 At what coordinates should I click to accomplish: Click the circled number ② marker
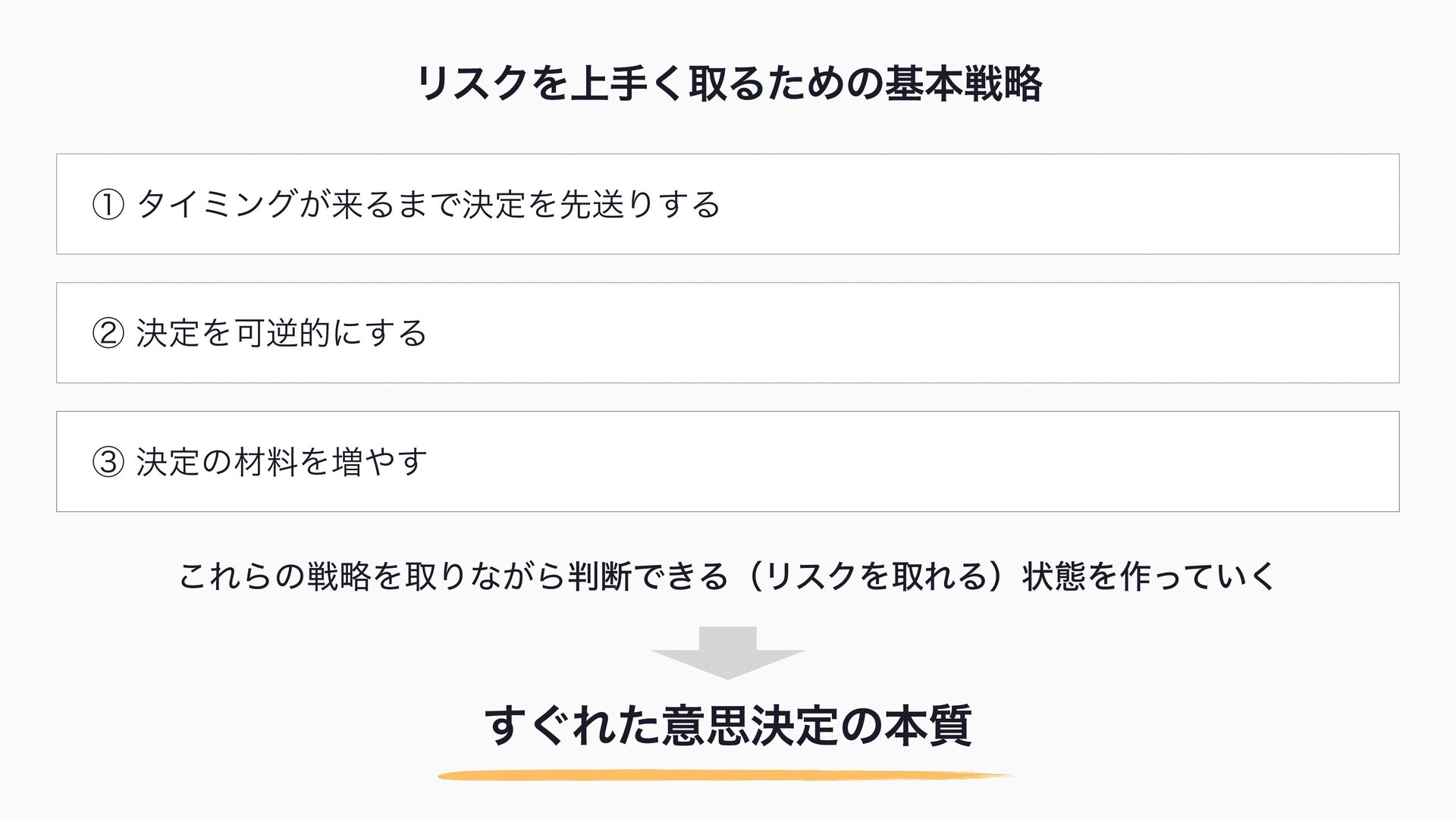coord(108,334)
